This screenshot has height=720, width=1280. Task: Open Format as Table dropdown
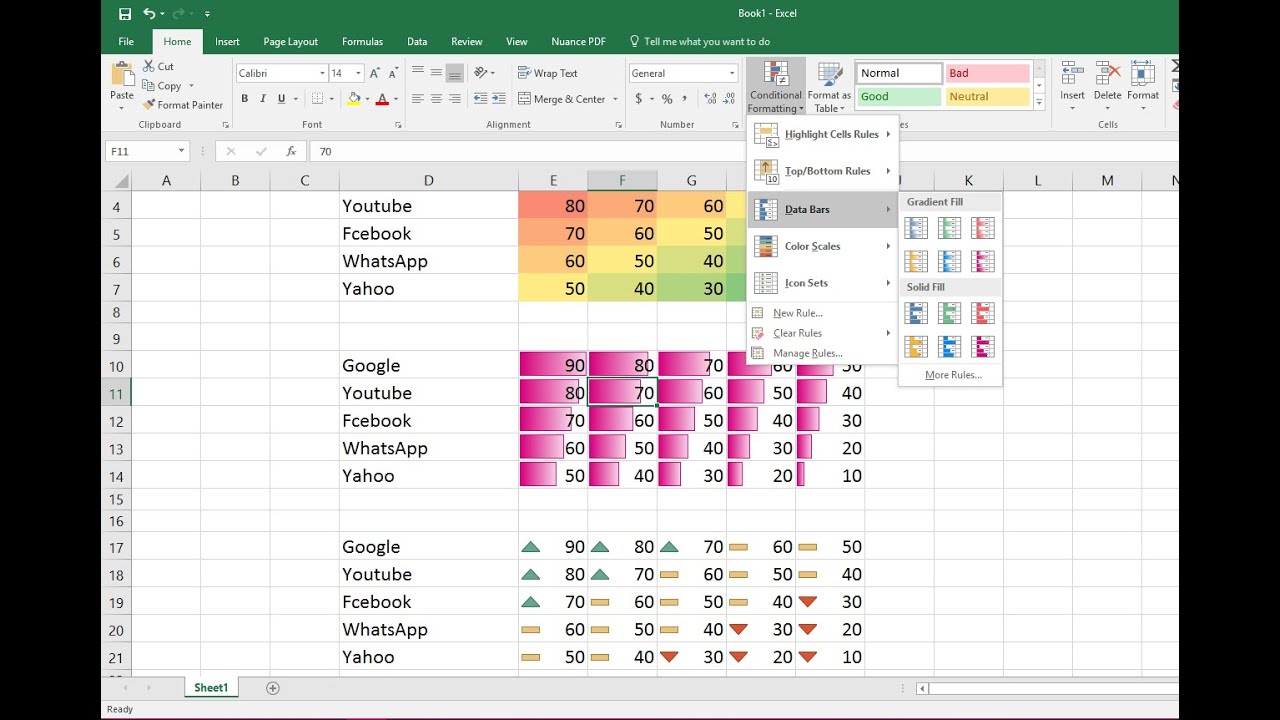829,88
